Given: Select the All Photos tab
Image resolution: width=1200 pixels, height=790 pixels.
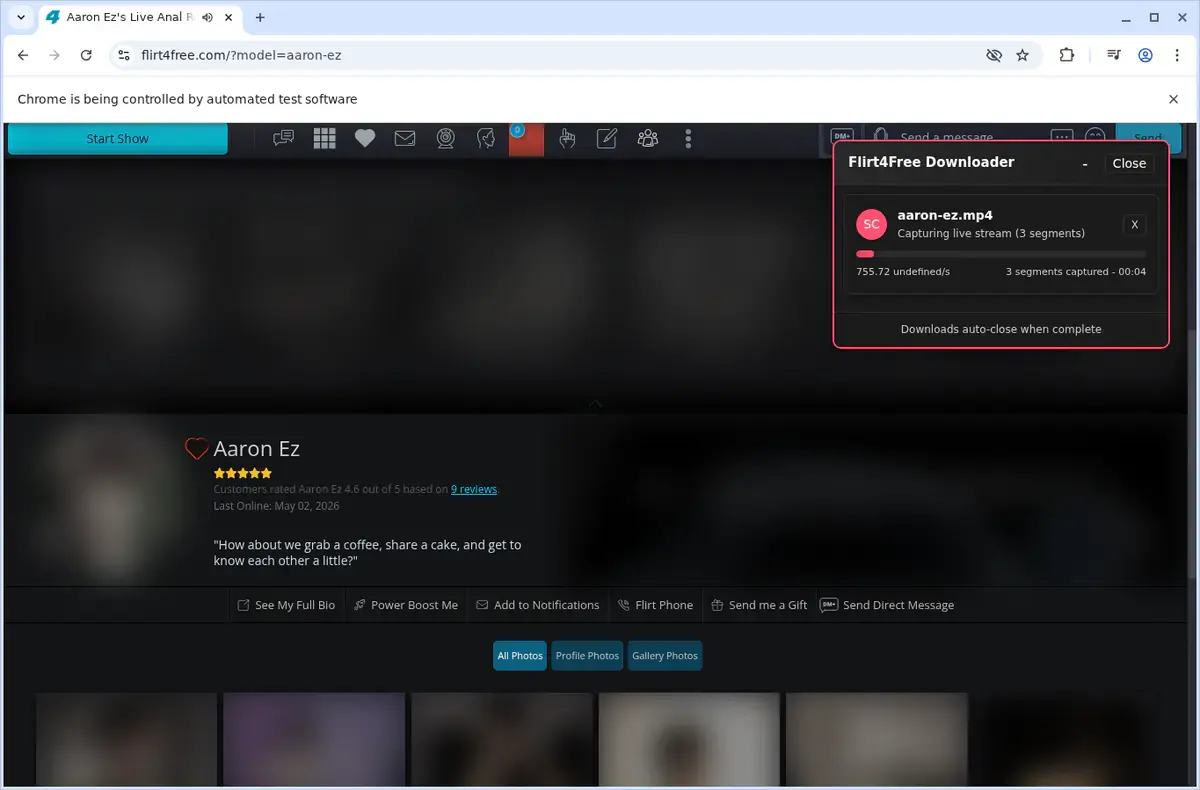Looking at the screenshot, I should [x=520, y=656].
